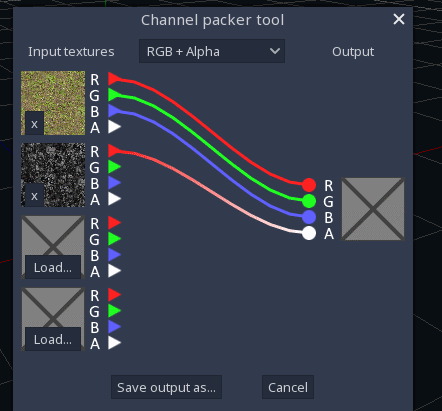Click the red output R channel circle
This screenshot has height=411, width=442.
click(x=309, y=185)
